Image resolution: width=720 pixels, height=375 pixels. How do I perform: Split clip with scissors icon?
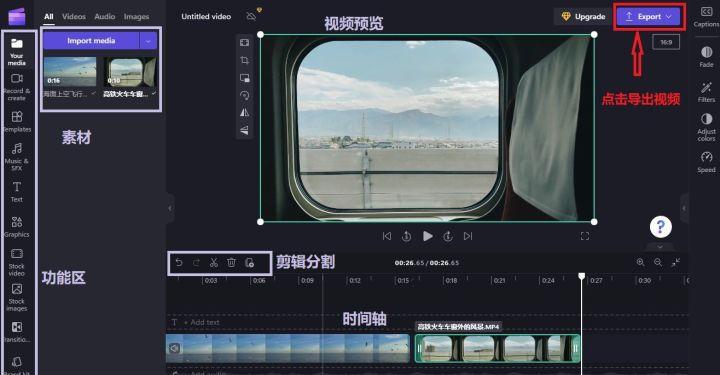click(x=214, y=263)
